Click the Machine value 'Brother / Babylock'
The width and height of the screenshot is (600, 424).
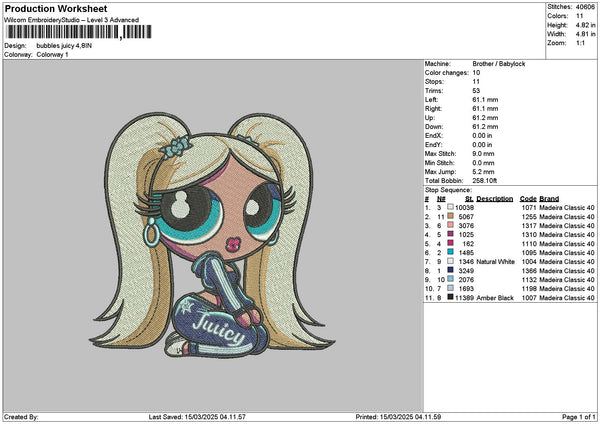(499, 64)
